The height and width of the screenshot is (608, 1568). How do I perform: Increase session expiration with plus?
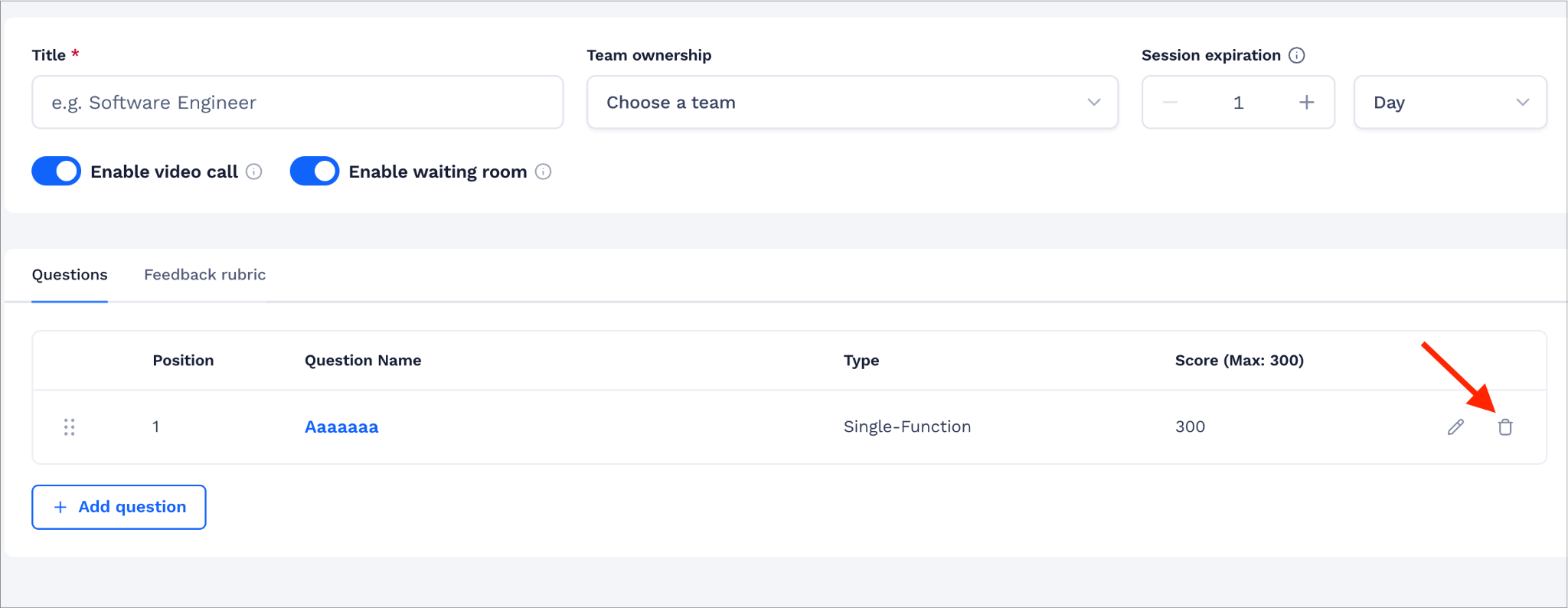click(1307, 102)
